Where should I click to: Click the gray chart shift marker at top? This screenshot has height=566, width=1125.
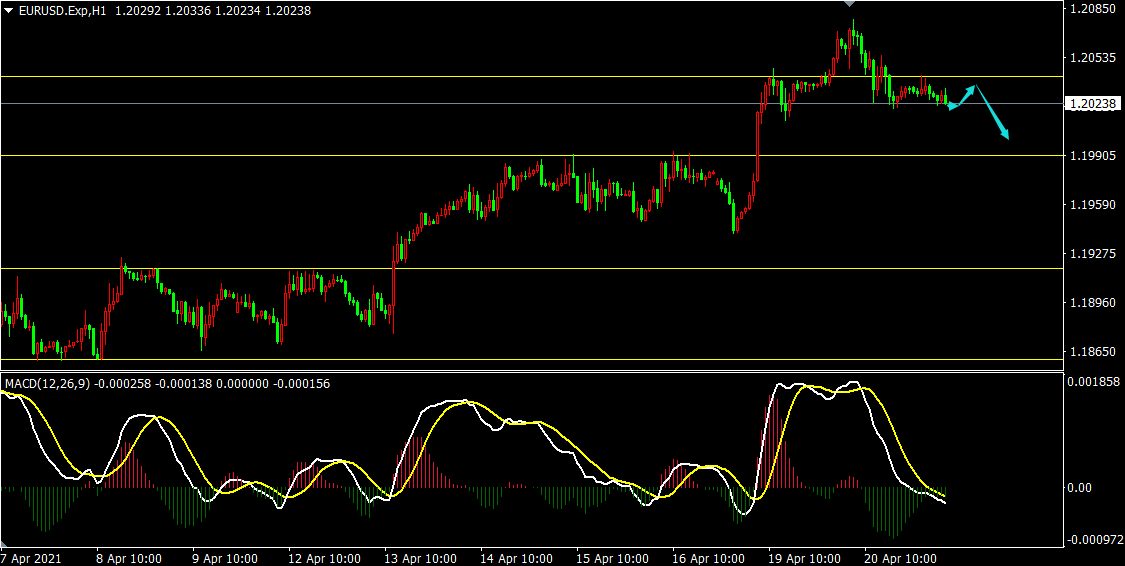[x=849, y=4]
